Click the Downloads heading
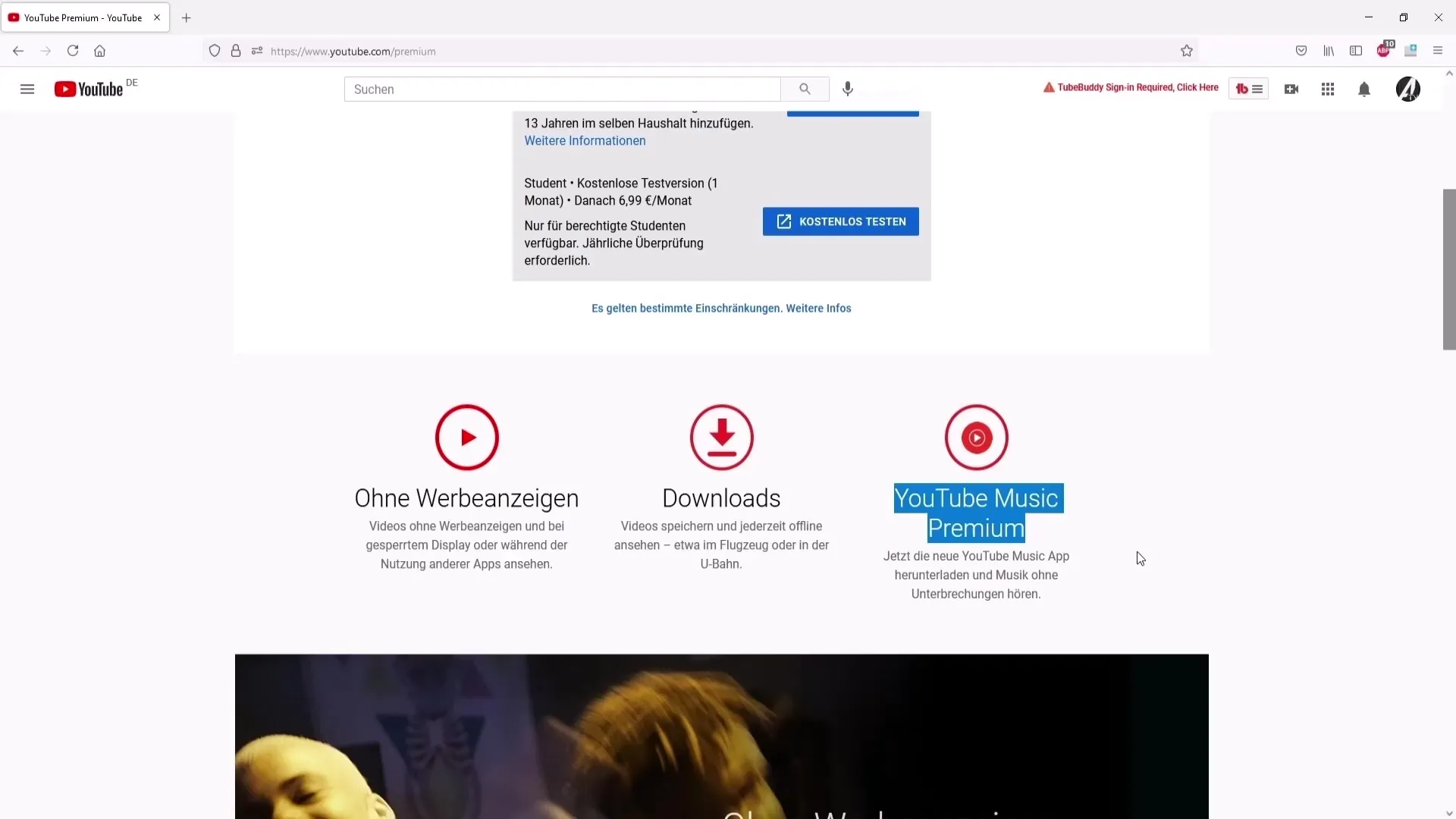This screenshot has height=819, width=1456. coord(721,498)
